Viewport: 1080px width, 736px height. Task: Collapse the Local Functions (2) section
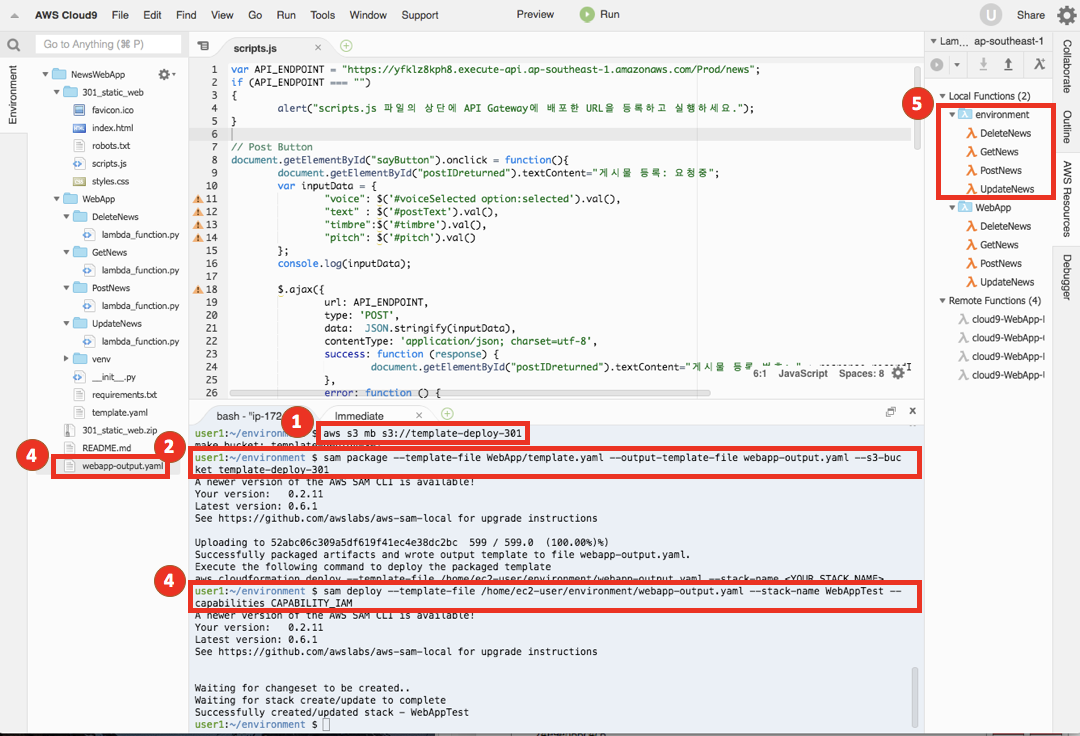click(943, 96)
